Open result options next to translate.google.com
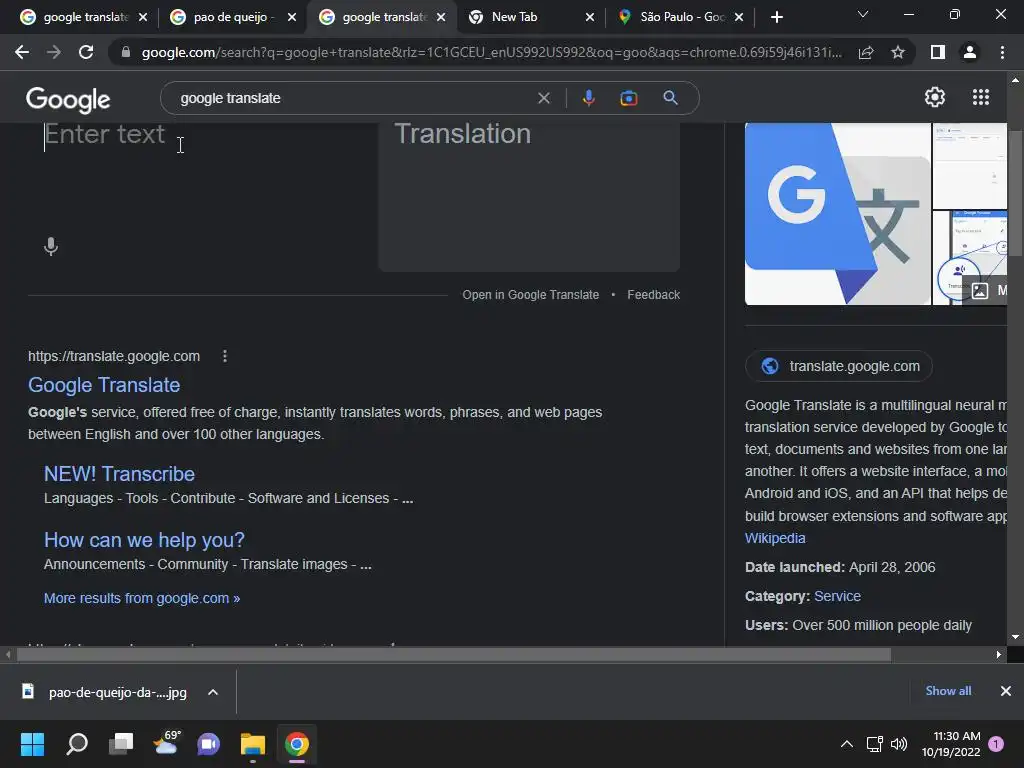The width and height of the screenshot is (1024, 768). (x=225, y=356)
